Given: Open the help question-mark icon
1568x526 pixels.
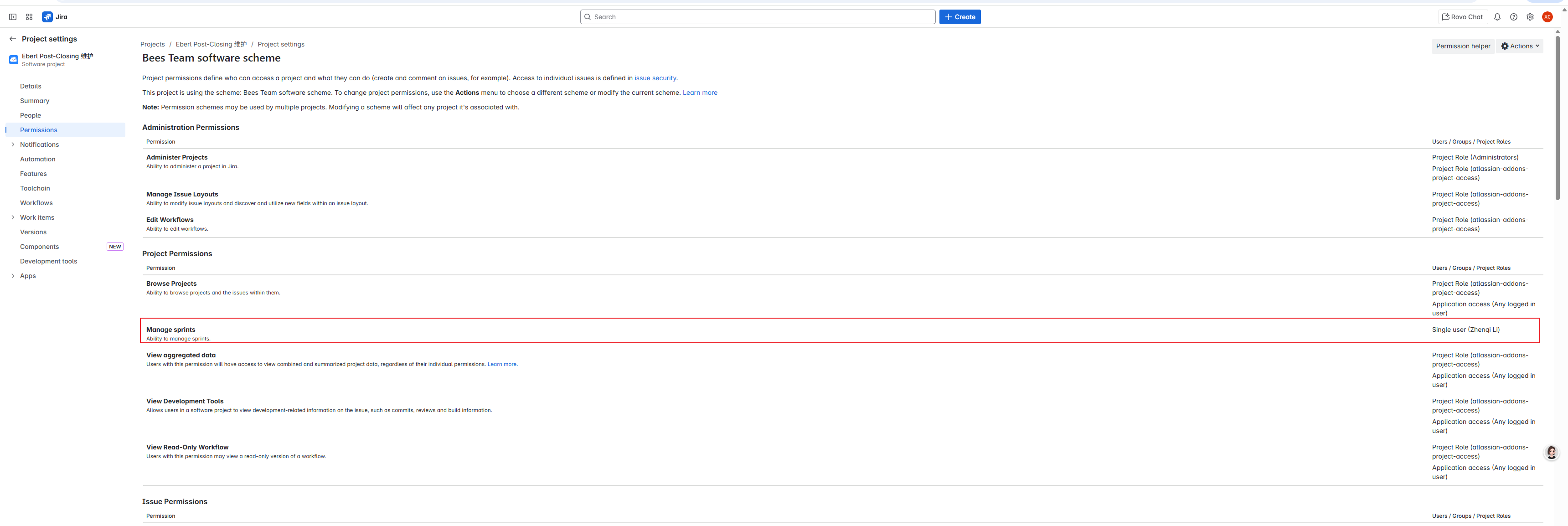Looking at the screenshot, I should [x=1514, y=17].
